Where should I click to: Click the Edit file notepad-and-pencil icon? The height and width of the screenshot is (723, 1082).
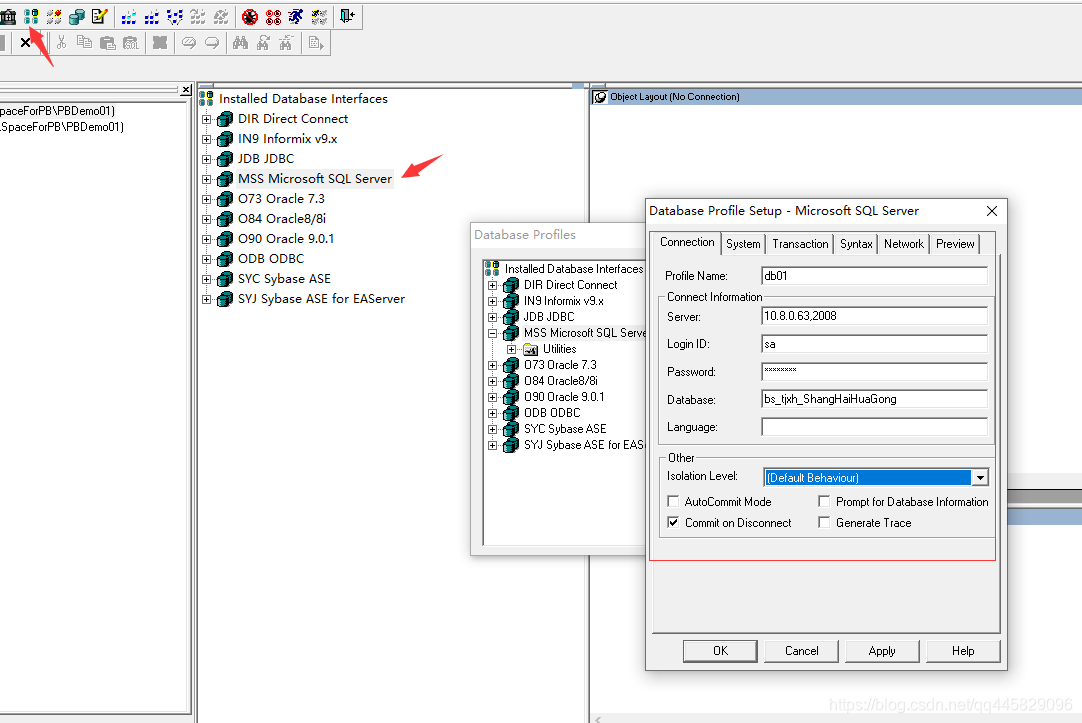[x=99, y=17]
